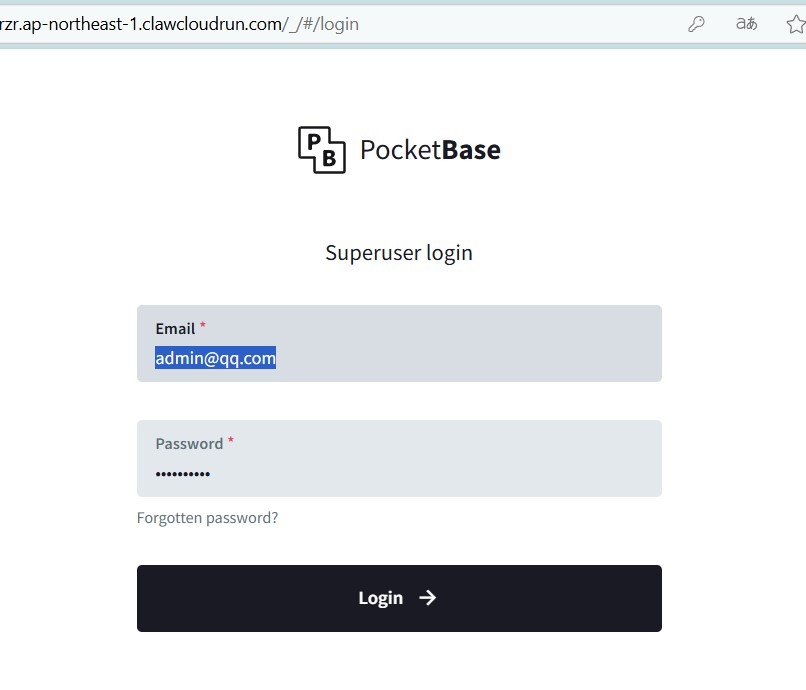Viewport: 806px width, 690px height.
Task: Click the red asterisk beside Password
Action: (x=231, y=441)
